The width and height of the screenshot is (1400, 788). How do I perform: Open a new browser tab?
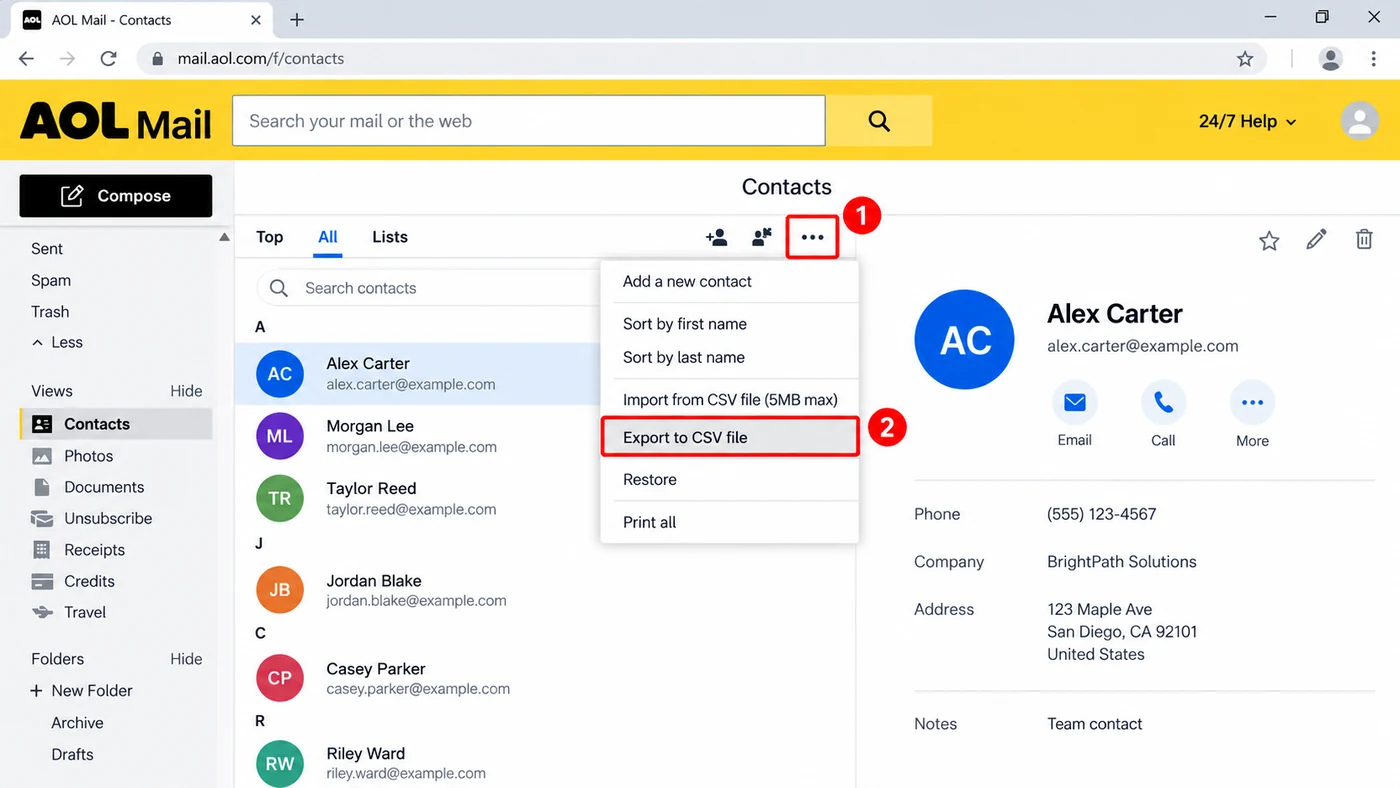tap(297, 20)
